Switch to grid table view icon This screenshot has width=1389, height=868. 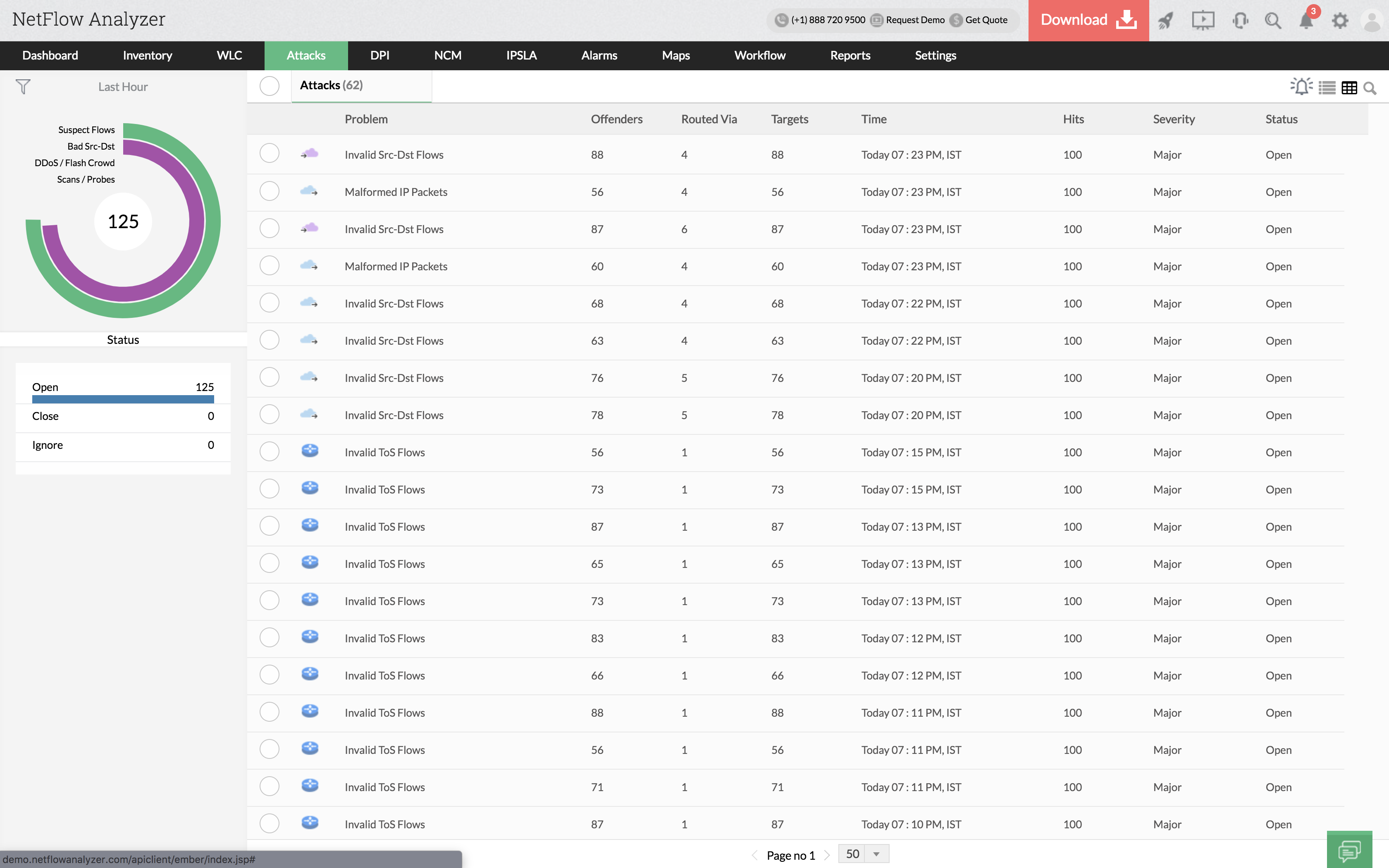click(x=1349, y=88)
